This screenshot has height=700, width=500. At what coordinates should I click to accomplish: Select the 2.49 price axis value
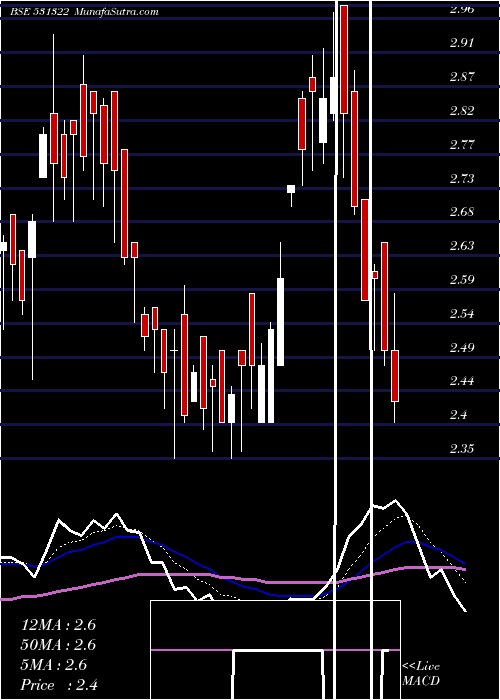(x=462, y=347)
